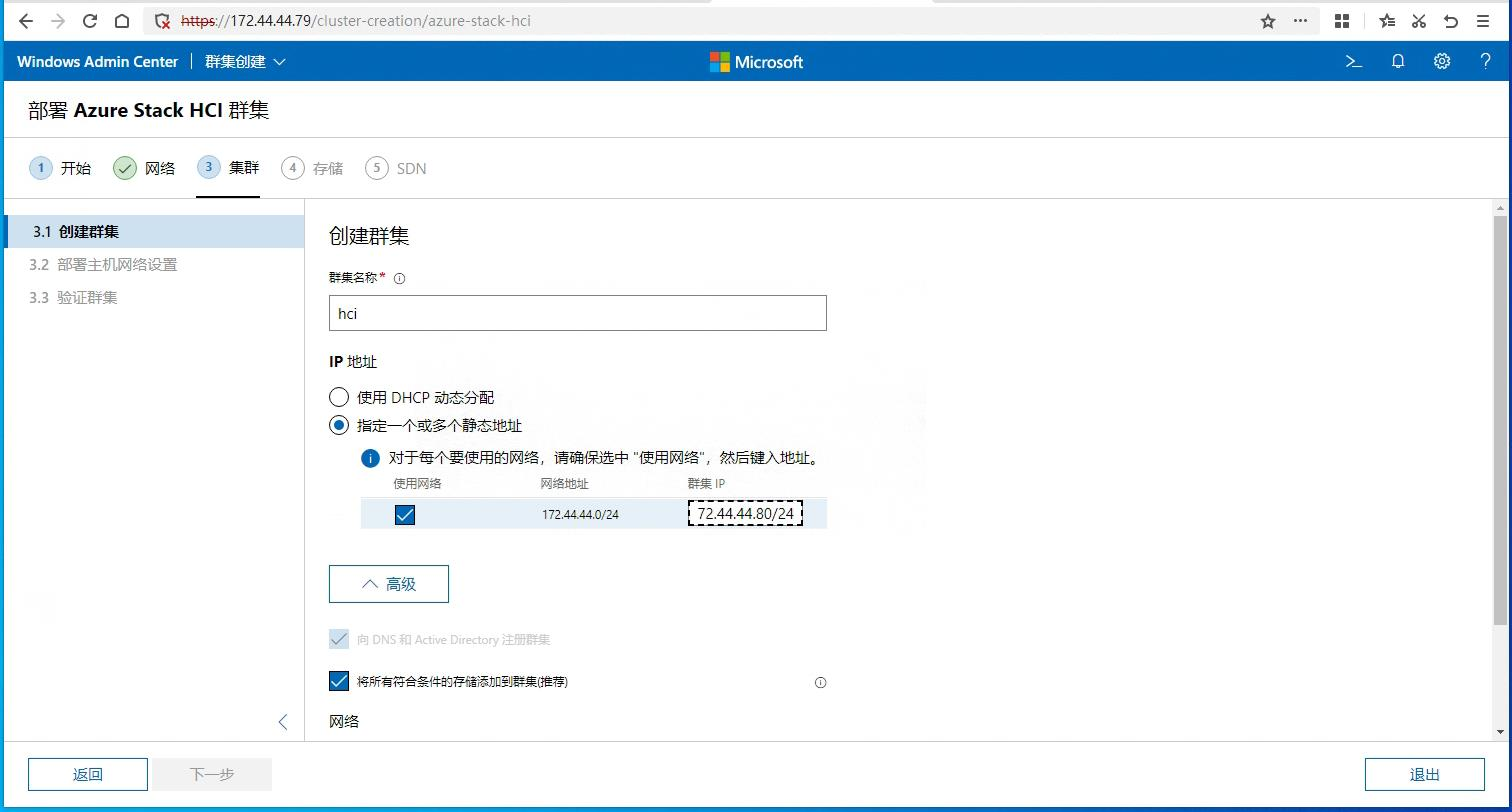Select 3.2 部署主机网络设置 in sidebar
The image size is (1512, 812).
click(155, 264)
